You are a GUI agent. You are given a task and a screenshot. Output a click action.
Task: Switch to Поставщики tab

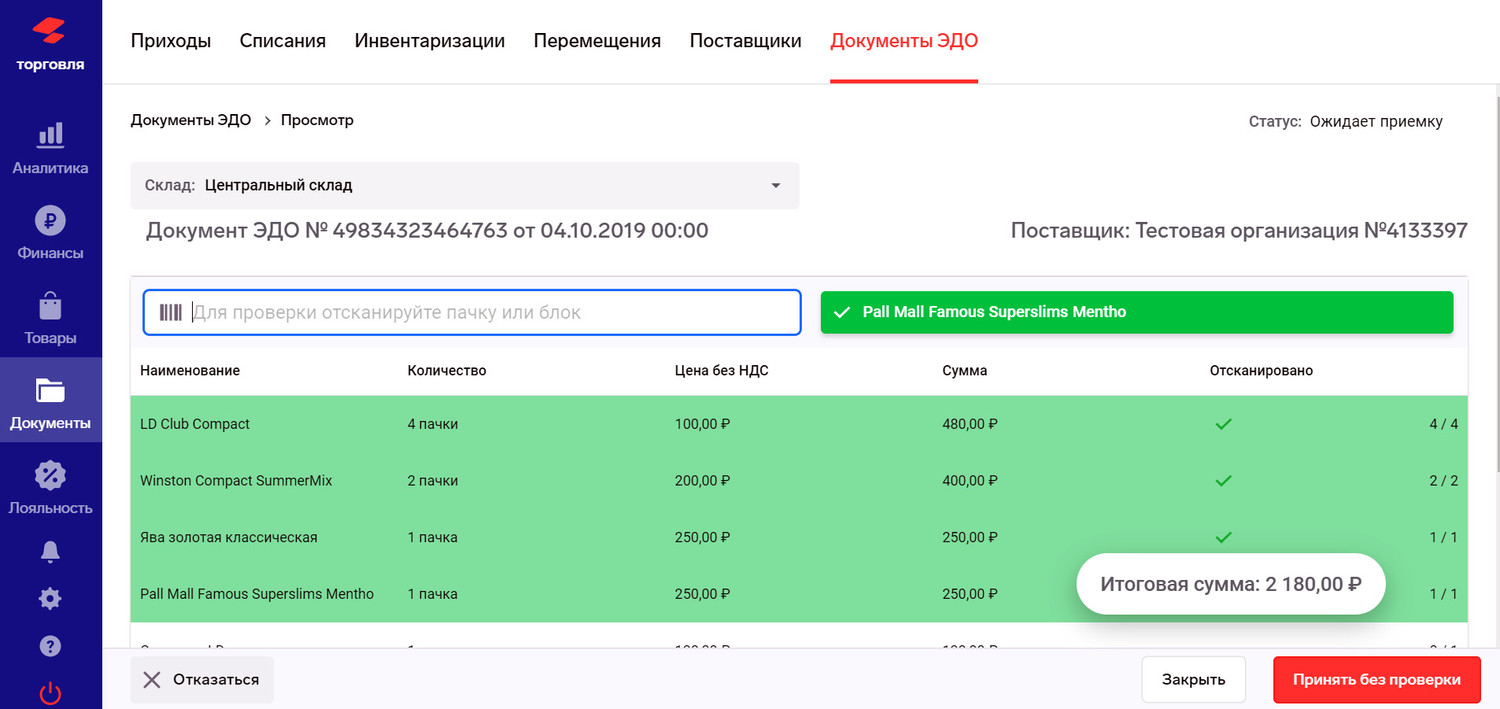click(x=746, y=41)
